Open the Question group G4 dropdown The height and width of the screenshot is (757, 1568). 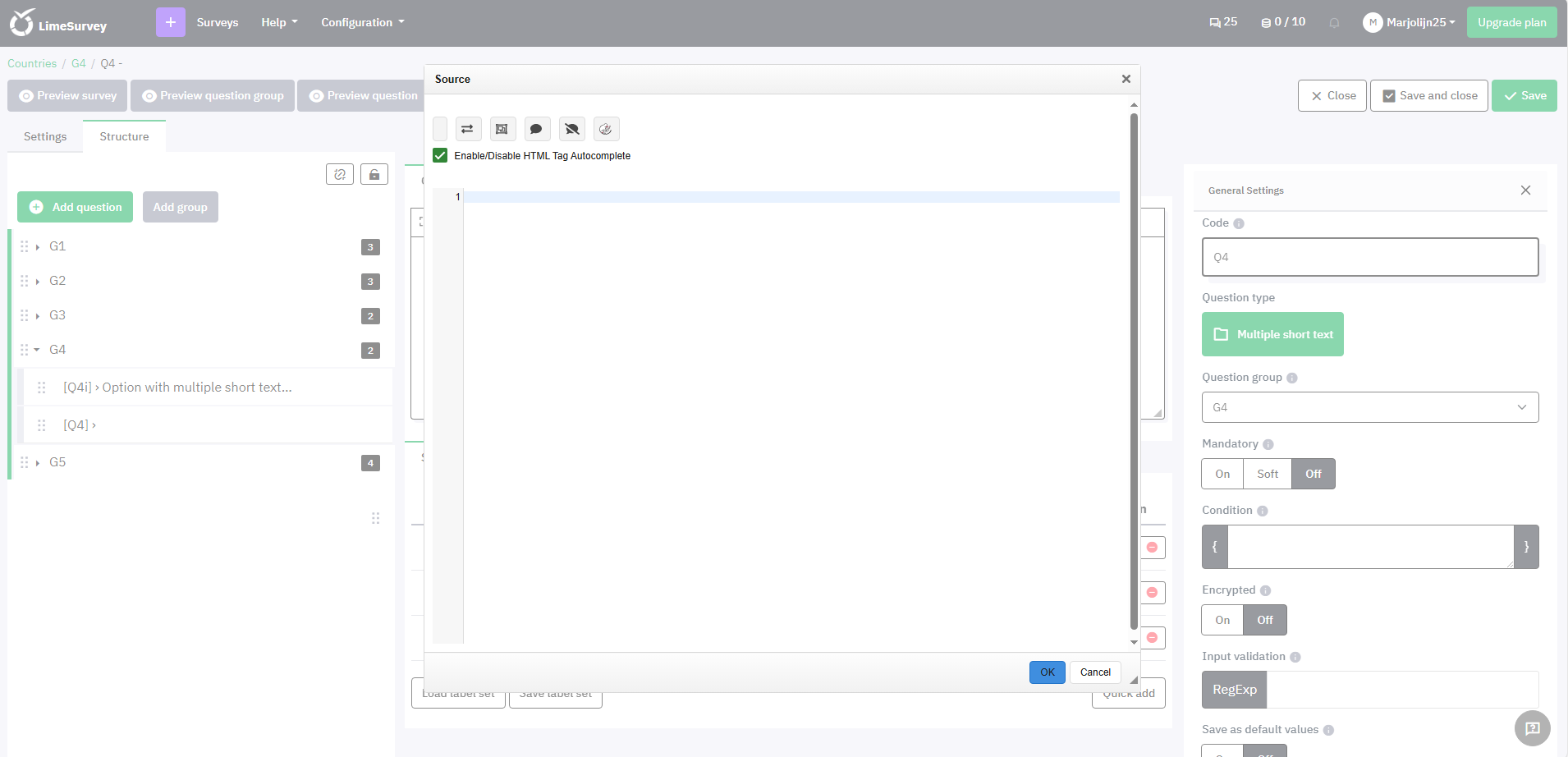coord(1369,407)
